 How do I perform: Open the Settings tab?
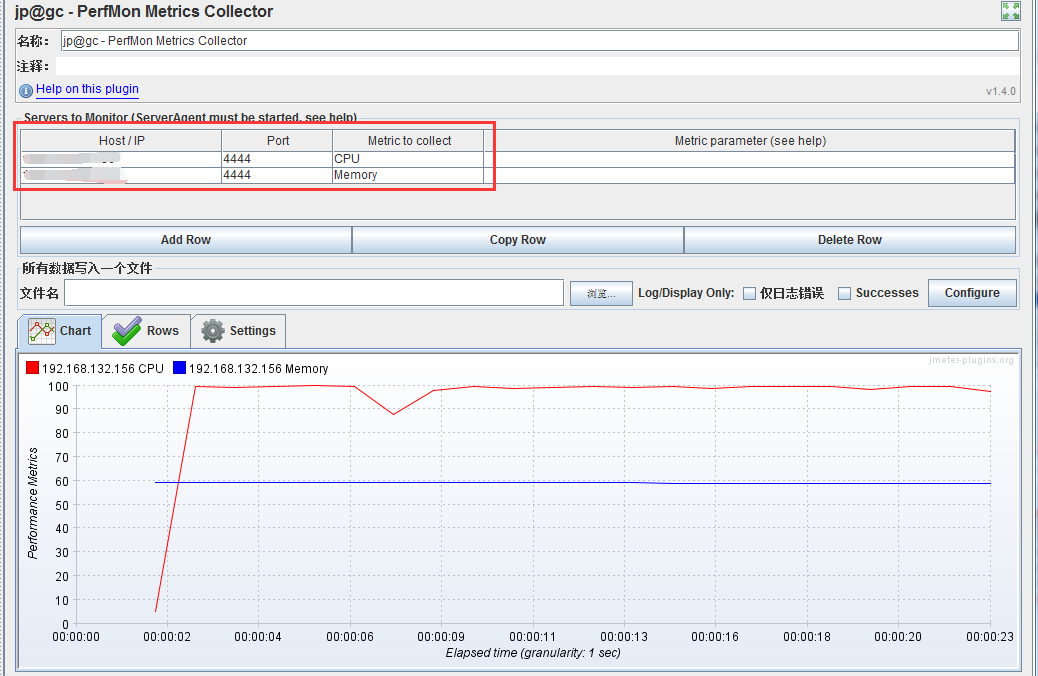point(239,330)
